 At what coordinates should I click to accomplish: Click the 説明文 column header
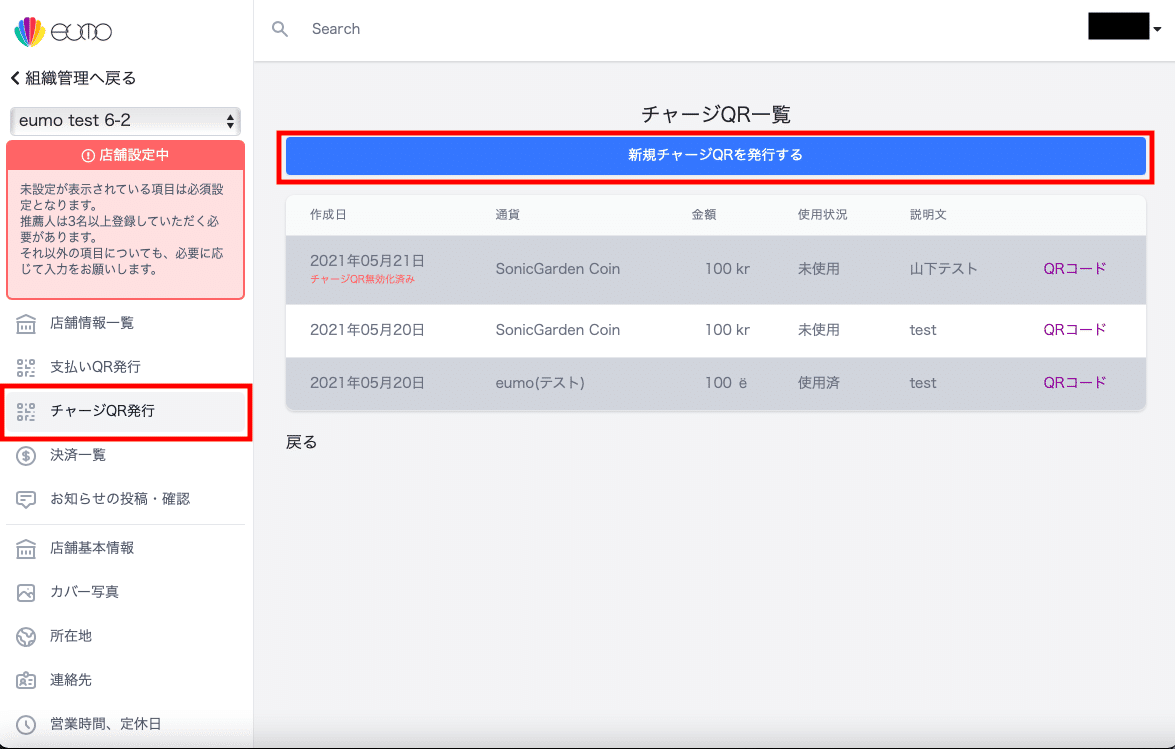coord(928,215)
